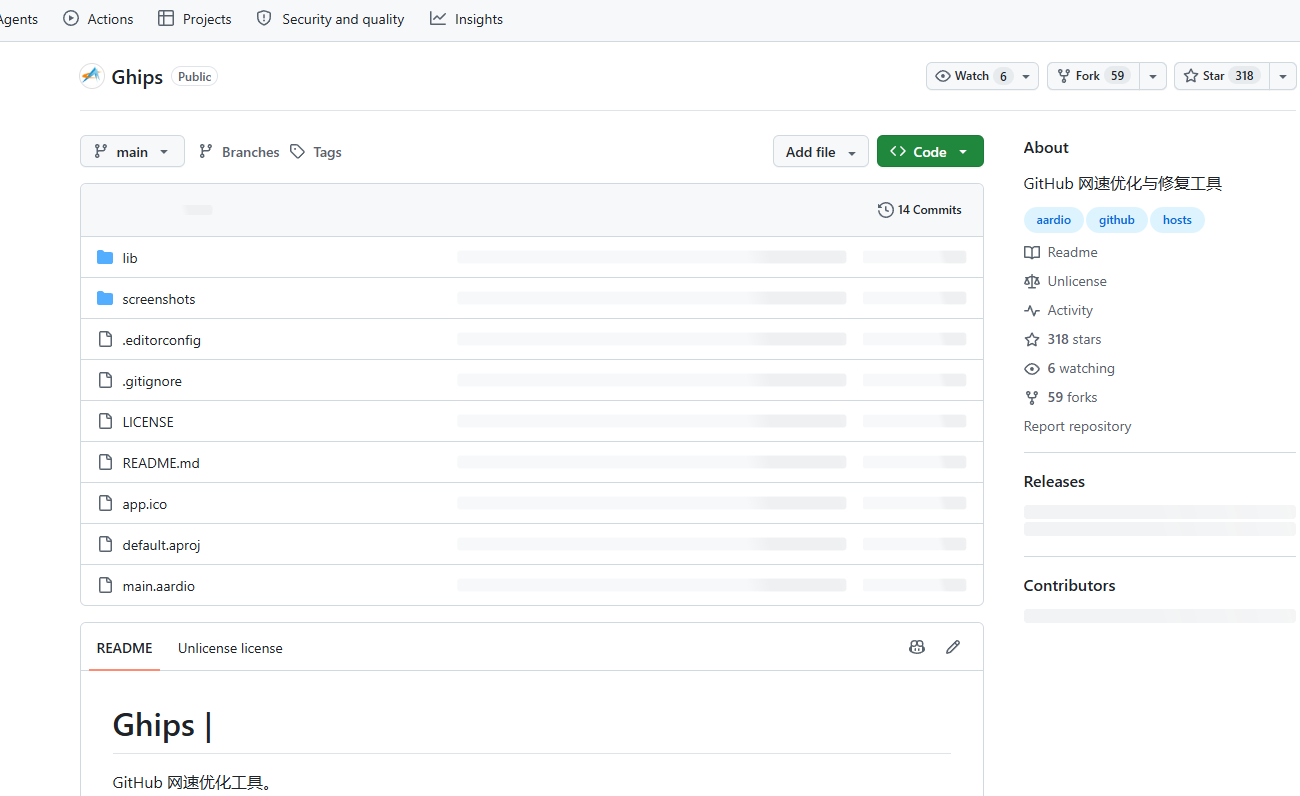This screenshot has width=1300, height=796.
Task: Open the .editorconfig file name
Action: click(162, 340)
